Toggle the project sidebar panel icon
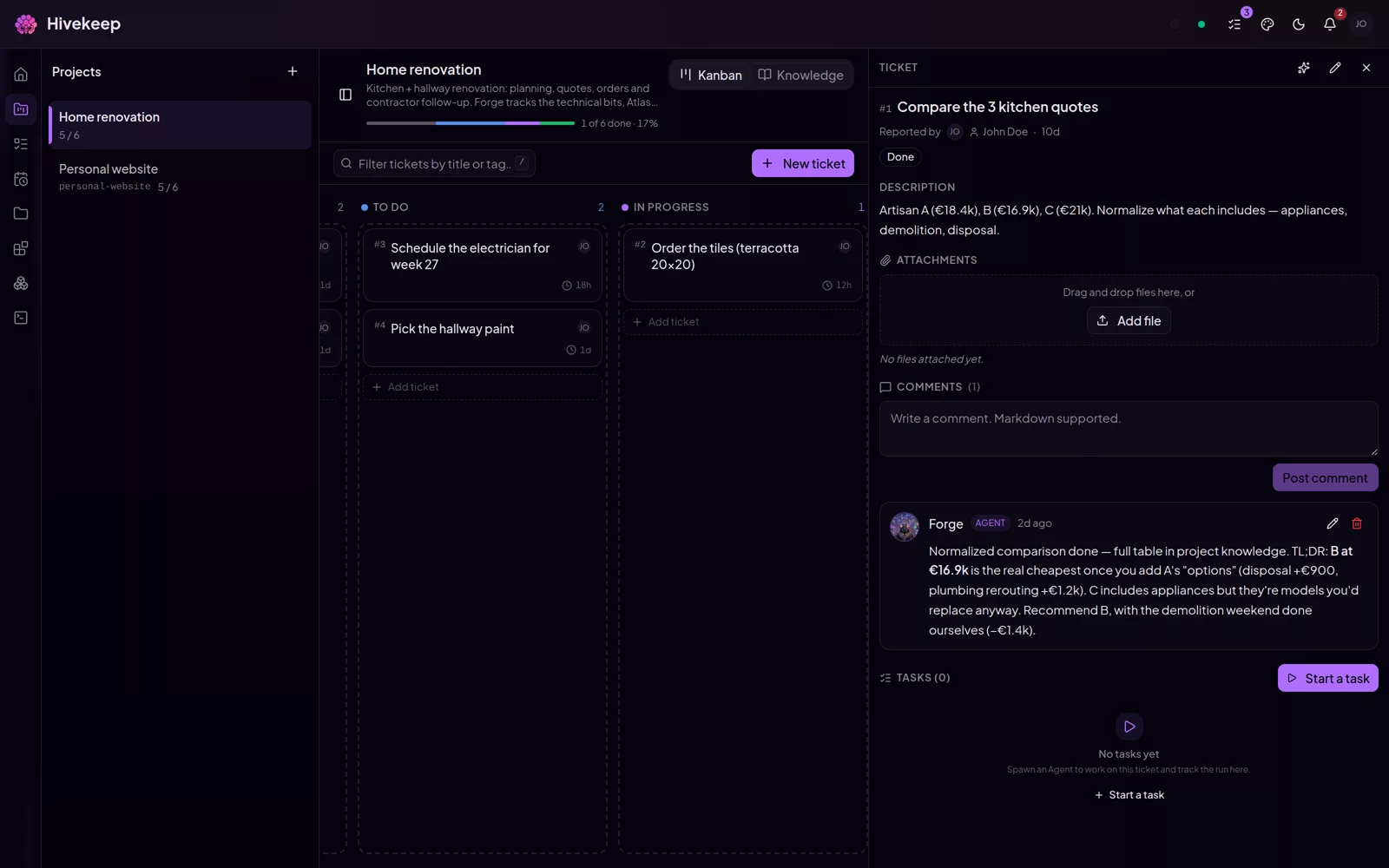Viewport: 1389px width, 868px height. (x=346, y=95)
